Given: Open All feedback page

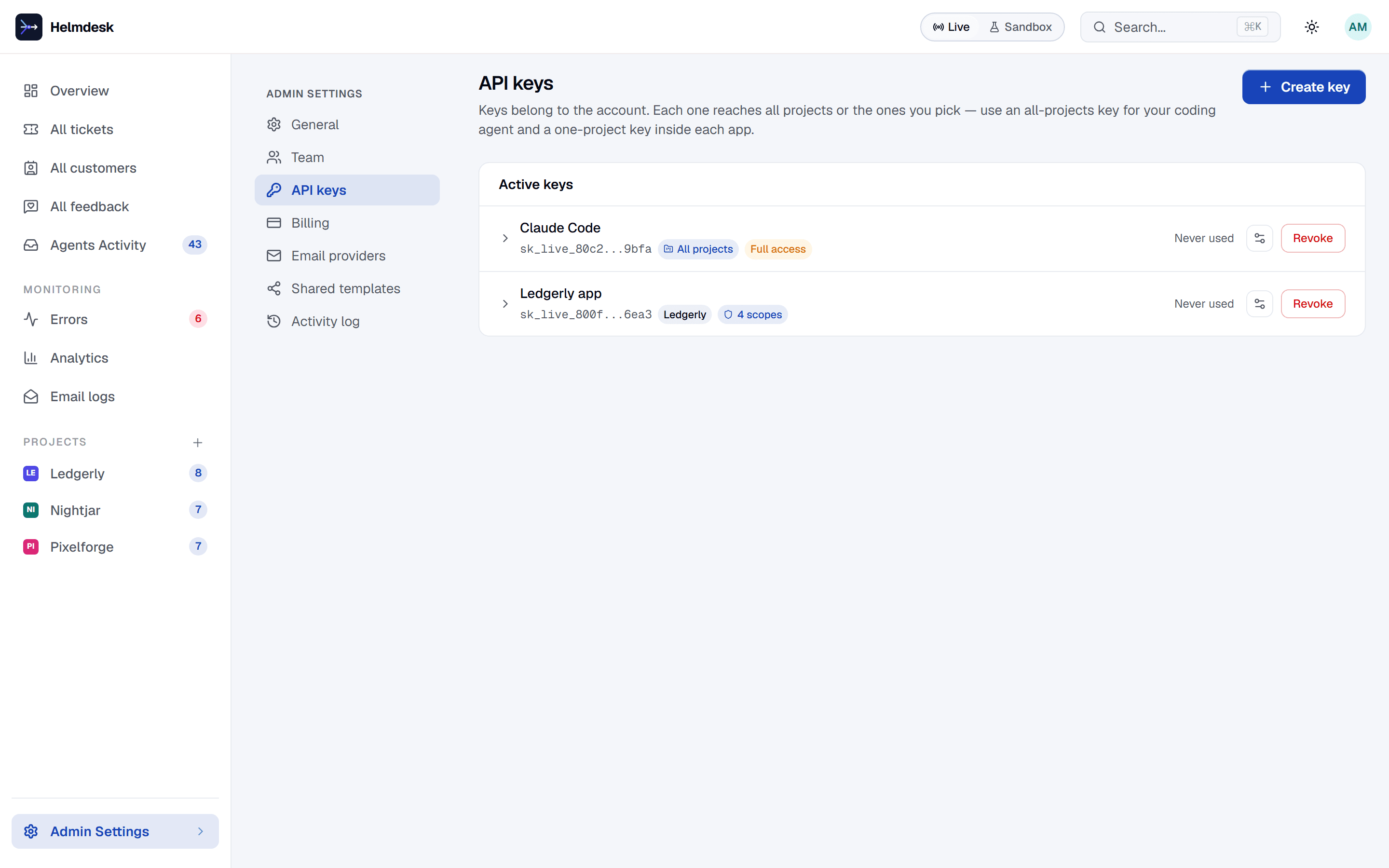Looking at the screenshot, I should pos(115,207).
